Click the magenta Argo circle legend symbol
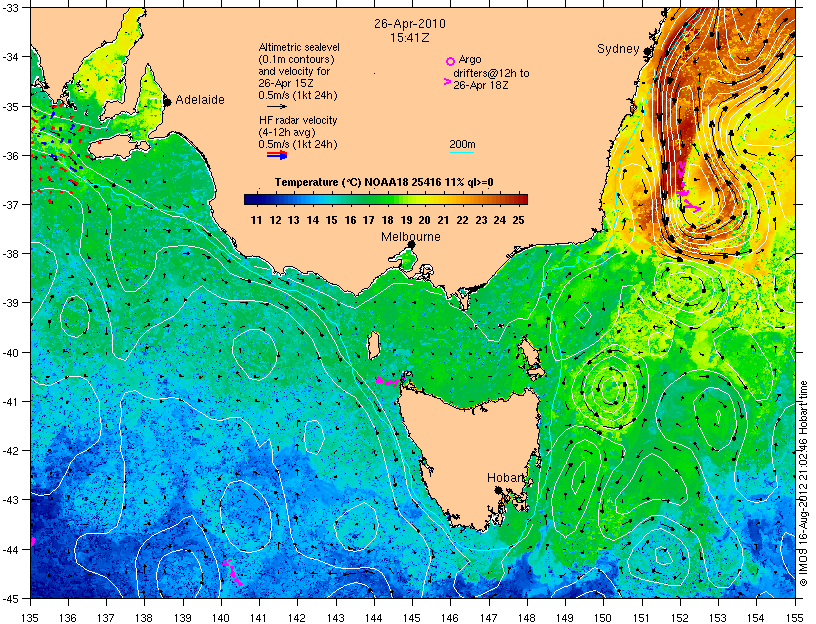 (451, 61)
